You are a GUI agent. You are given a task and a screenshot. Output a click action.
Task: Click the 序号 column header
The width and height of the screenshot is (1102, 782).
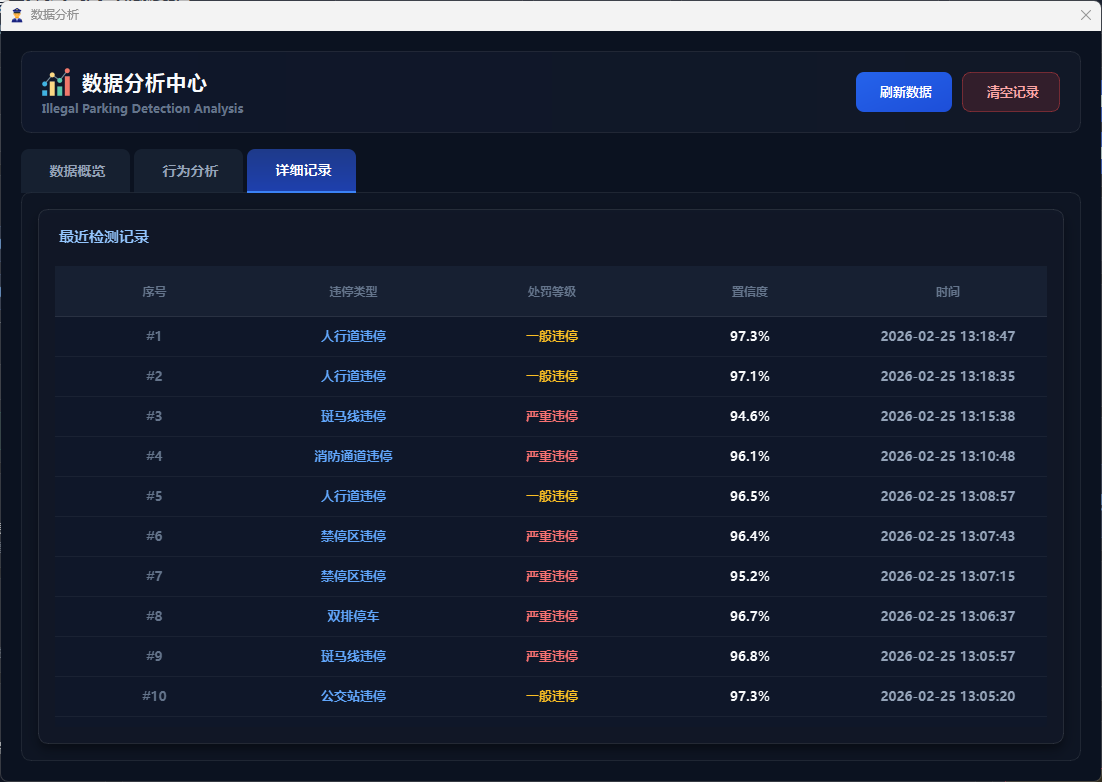154,292
